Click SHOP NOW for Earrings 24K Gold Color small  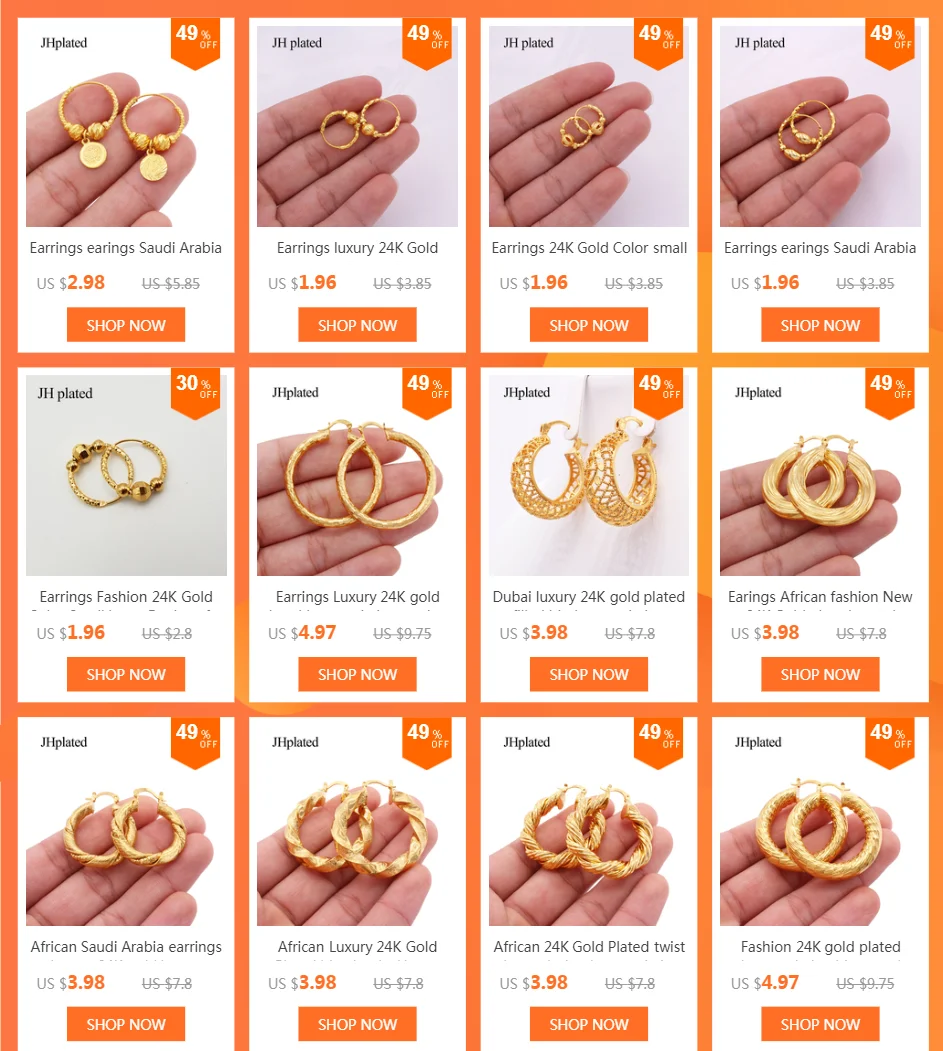588,325
